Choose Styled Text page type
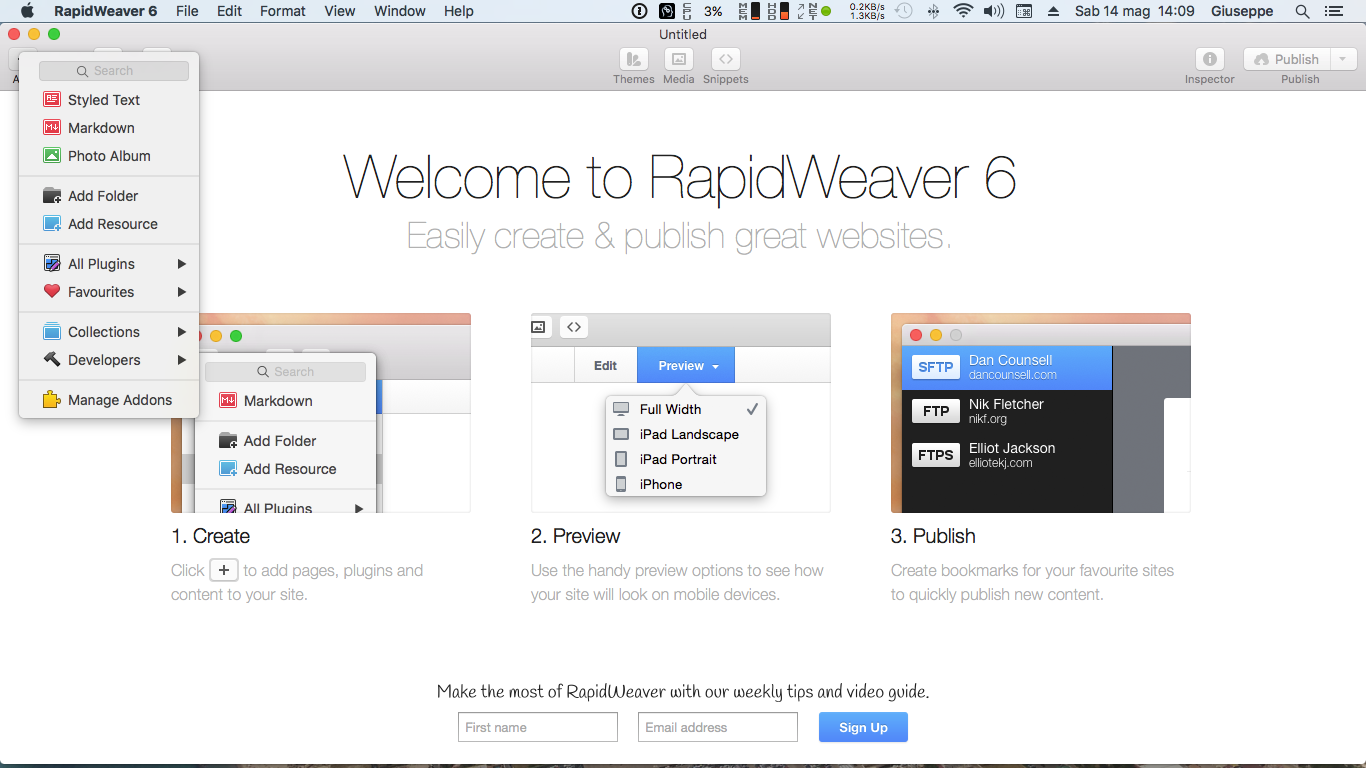The height and width of the screenshot is (768, 1366). (109, 100)
